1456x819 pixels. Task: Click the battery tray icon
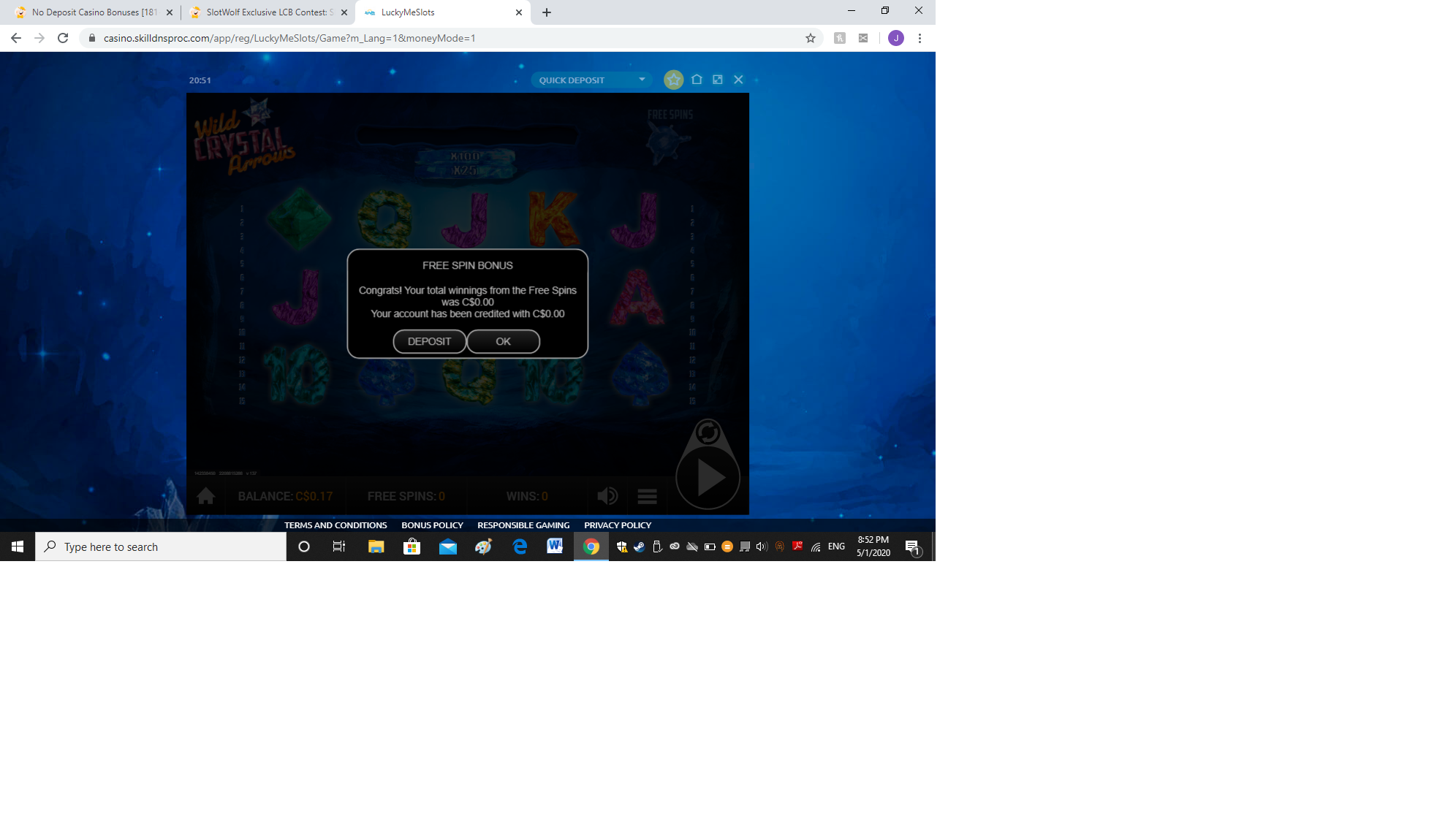[x=709, y=546]
